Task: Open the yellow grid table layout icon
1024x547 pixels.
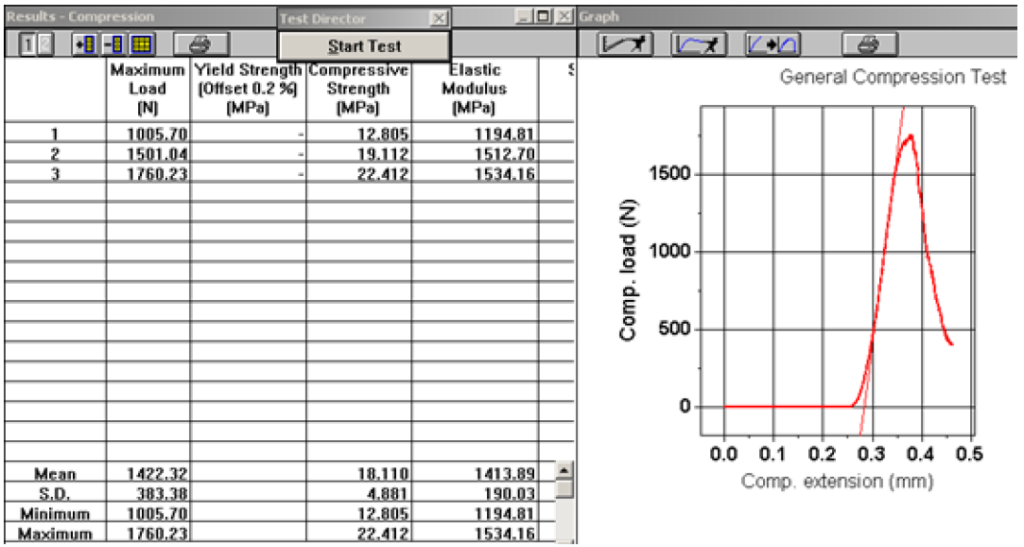Action: click(x=142, y=44)
